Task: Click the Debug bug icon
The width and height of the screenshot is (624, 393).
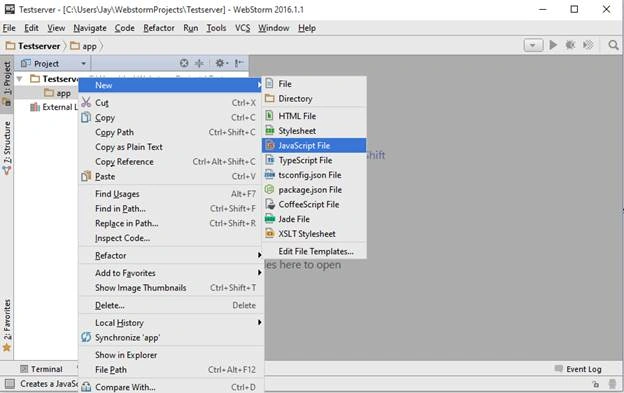Action: point(570,45)
